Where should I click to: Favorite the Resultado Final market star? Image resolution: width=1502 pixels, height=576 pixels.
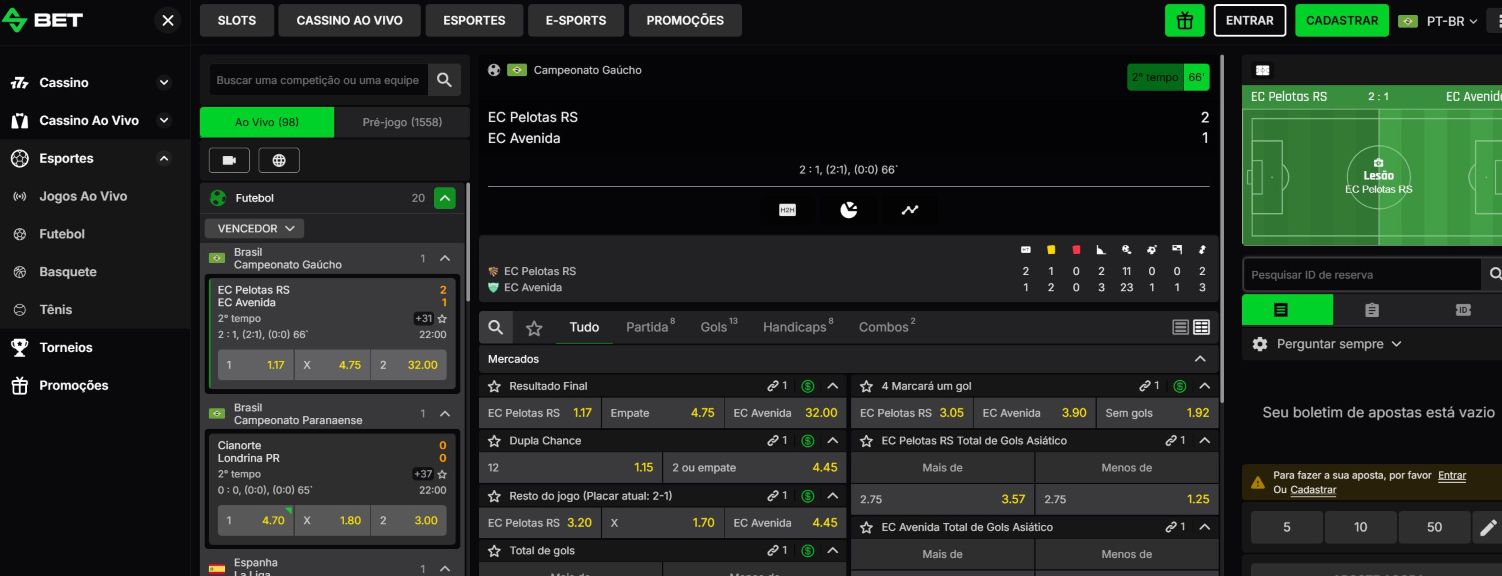[x=494, y=386]
